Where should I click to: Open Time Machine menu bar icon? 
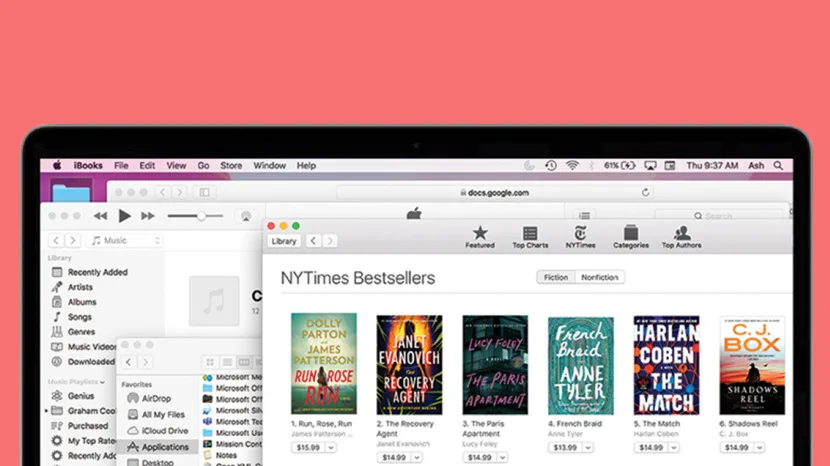click(x=551, y=165)
